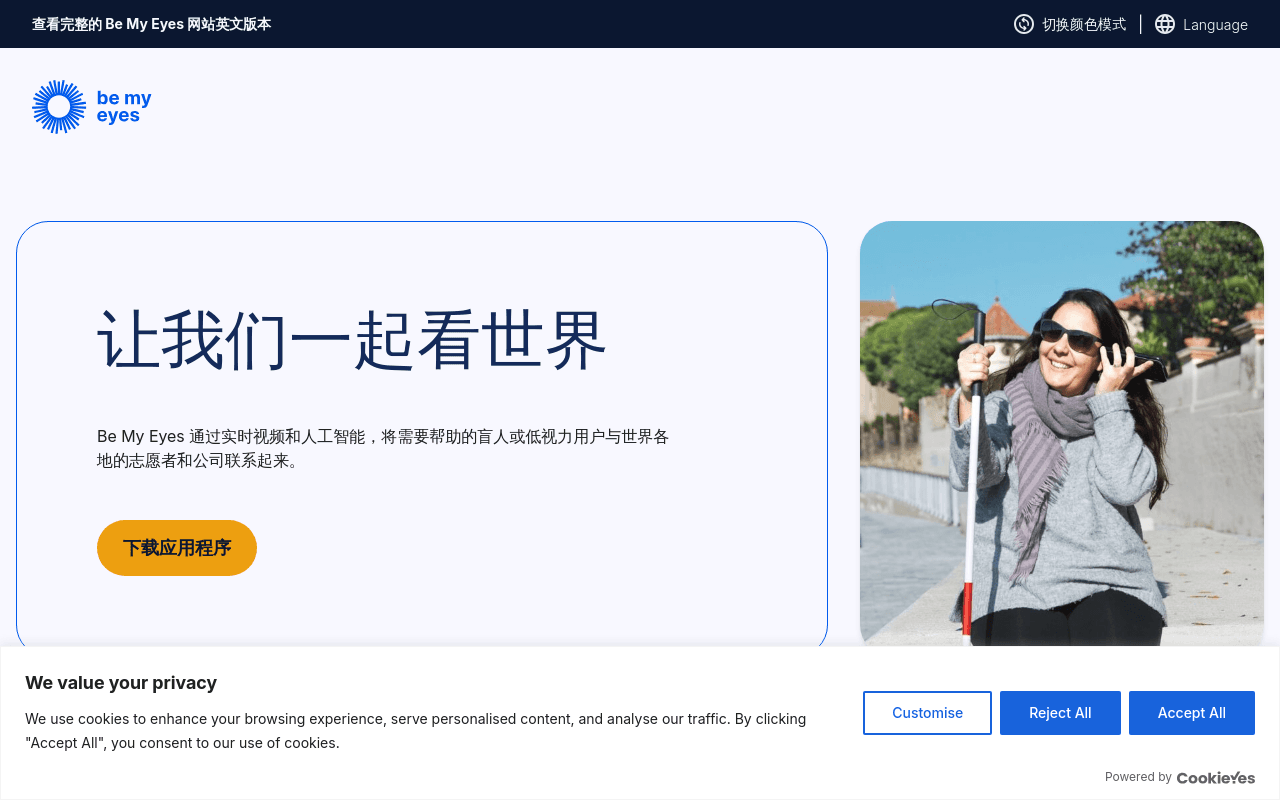
Task: Click the photo of the woman with the cane
Action: pyautogui.click(x=1062, y=433)
